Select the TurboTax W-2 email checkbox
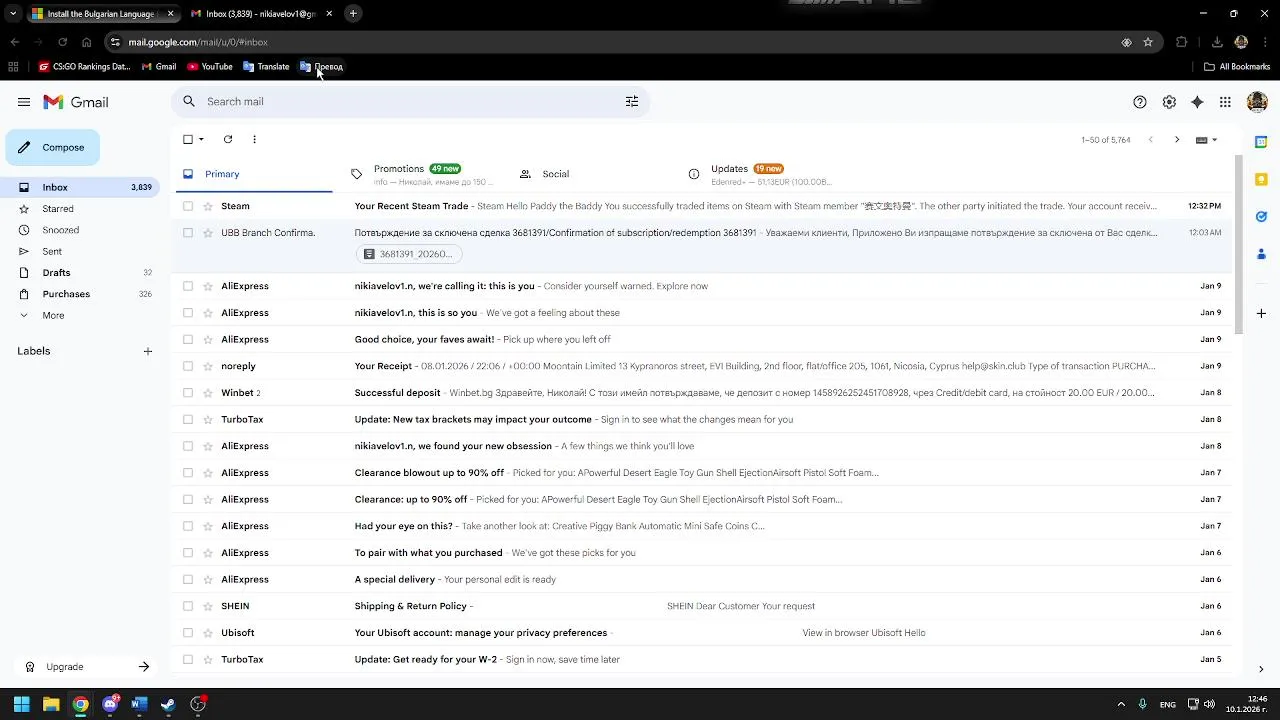The width and height of the screenshot is (1280, 720). pyautogui.click(x=188, y=660)
